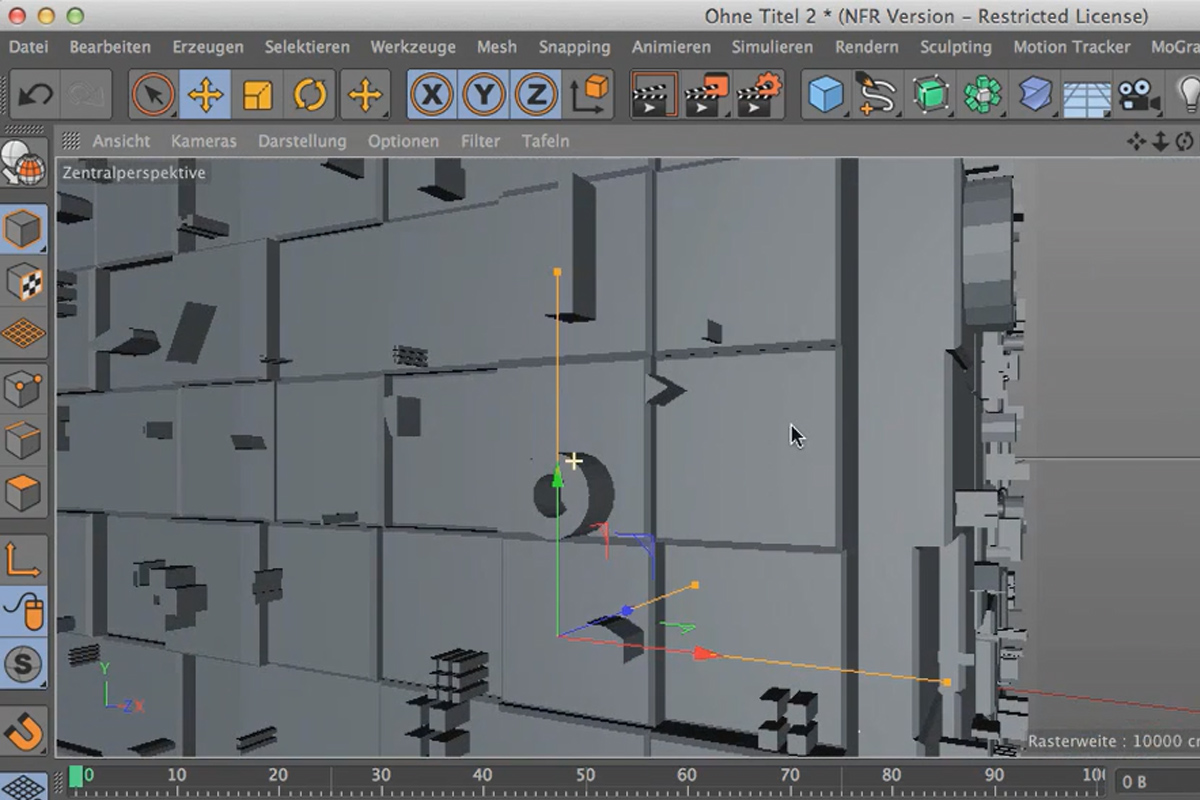
Task: Open Filter in viewport menu
Action: (480, 141)
